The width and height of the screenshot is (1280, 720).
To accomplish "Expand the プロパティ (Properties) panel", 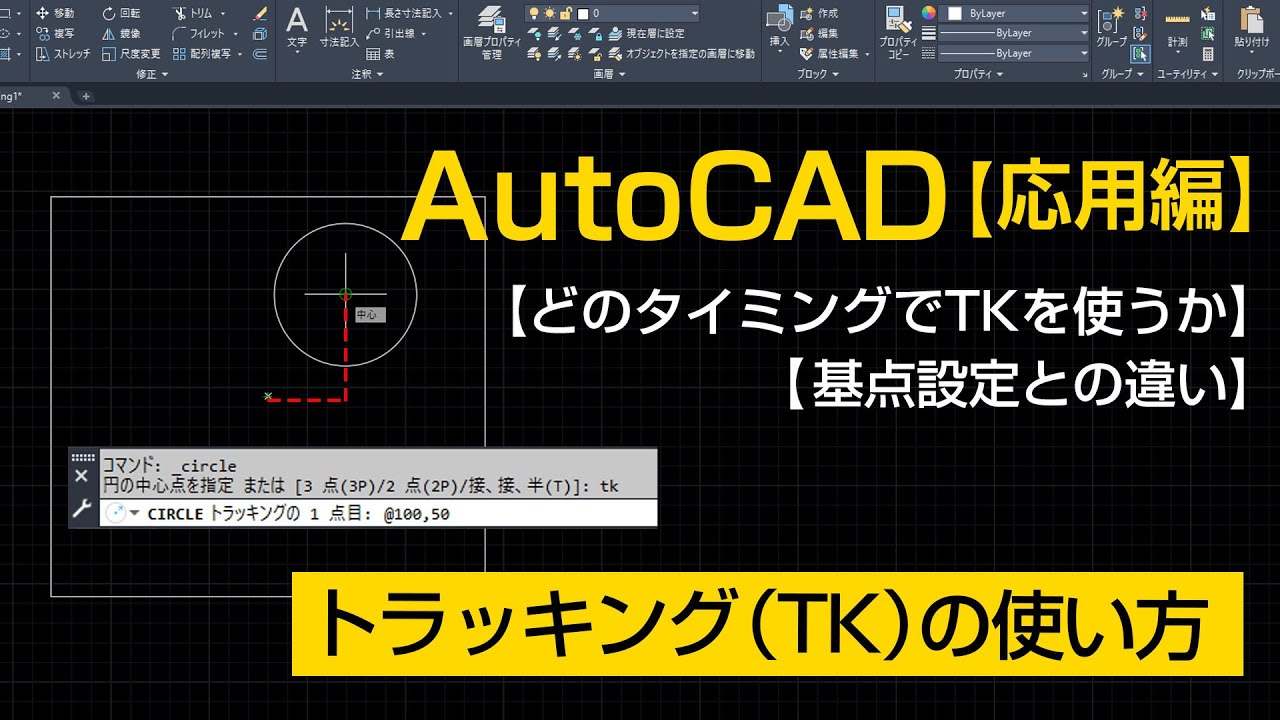I will [x=978, y=74].
